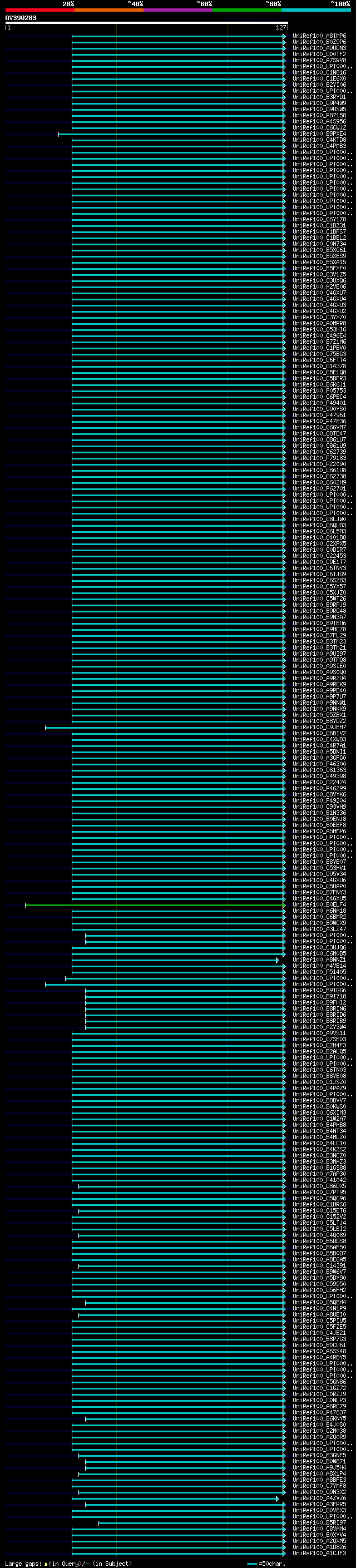This screenshot has height=1568, width=356.
Task: Select hit label UniRef100_Q93VH9
Action: coord(319,807)
